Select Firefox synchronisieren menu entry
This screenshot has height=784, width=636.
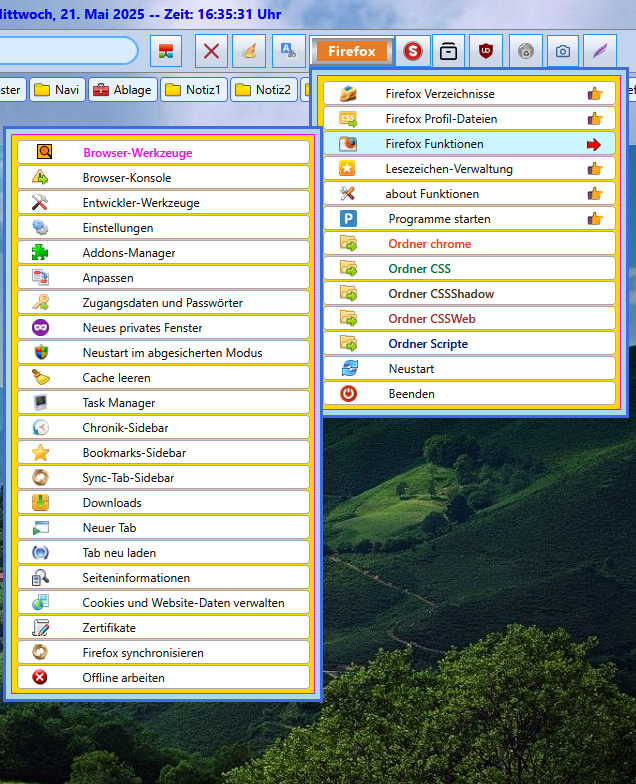click(163, 652)
